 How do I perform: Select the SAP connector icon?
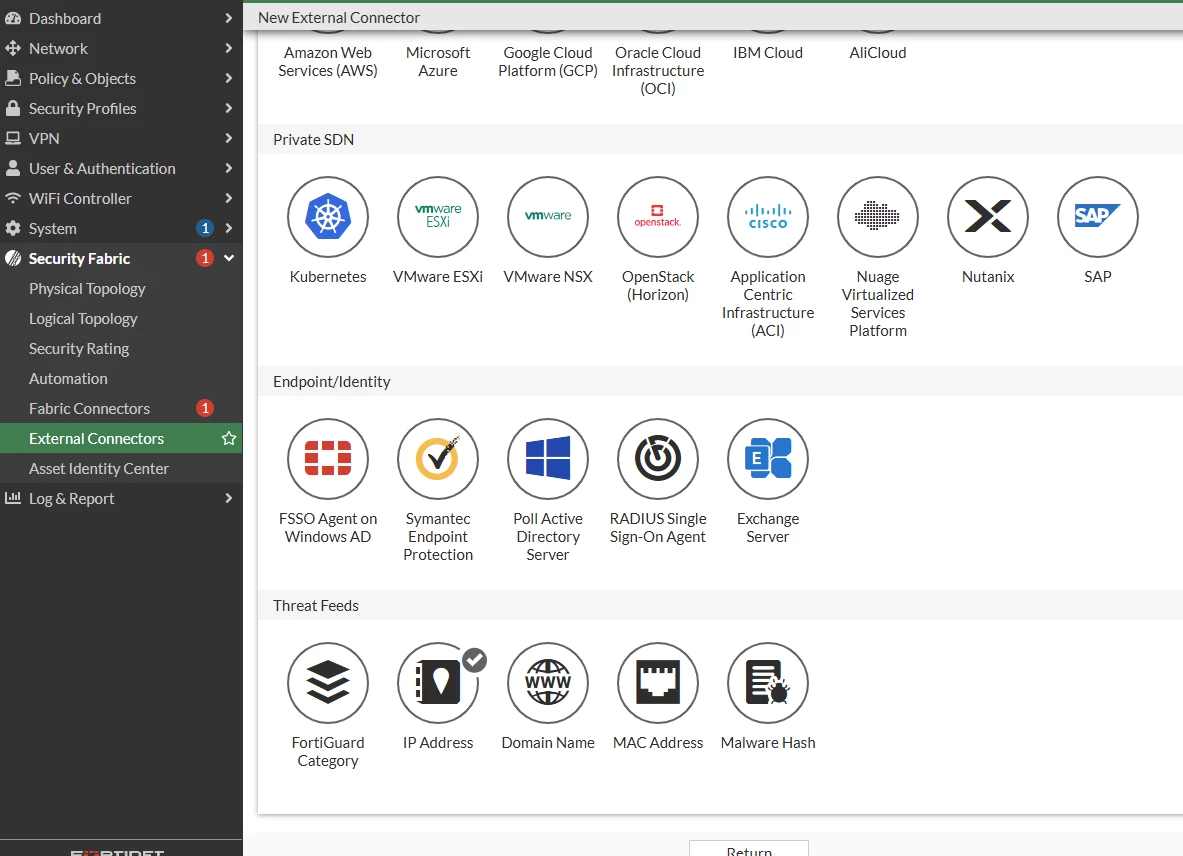pyautogui.click(x=1098, y=217)
